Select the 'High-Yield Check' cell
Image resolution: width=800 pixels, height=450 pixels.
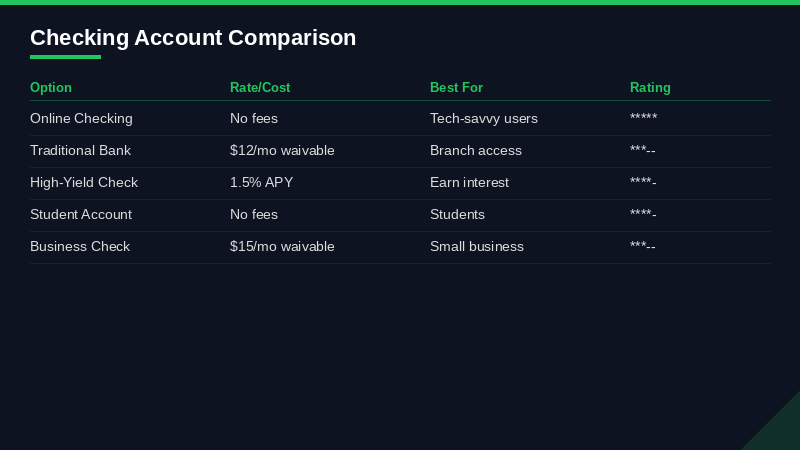coord(84,183)
